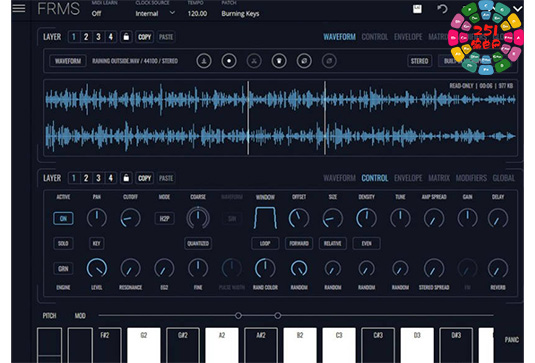
Task: Click the save patch disk icon
Action: pos(417,9)
